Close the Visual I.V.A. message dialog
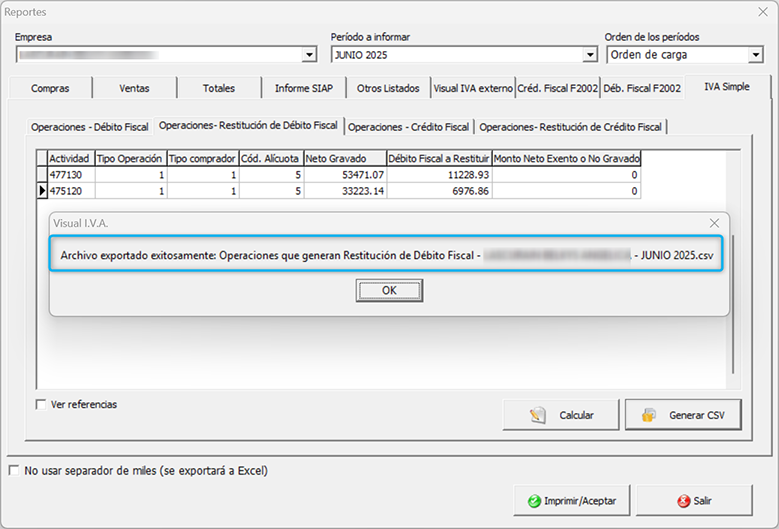Screen dimensions: 779x529 714,223
